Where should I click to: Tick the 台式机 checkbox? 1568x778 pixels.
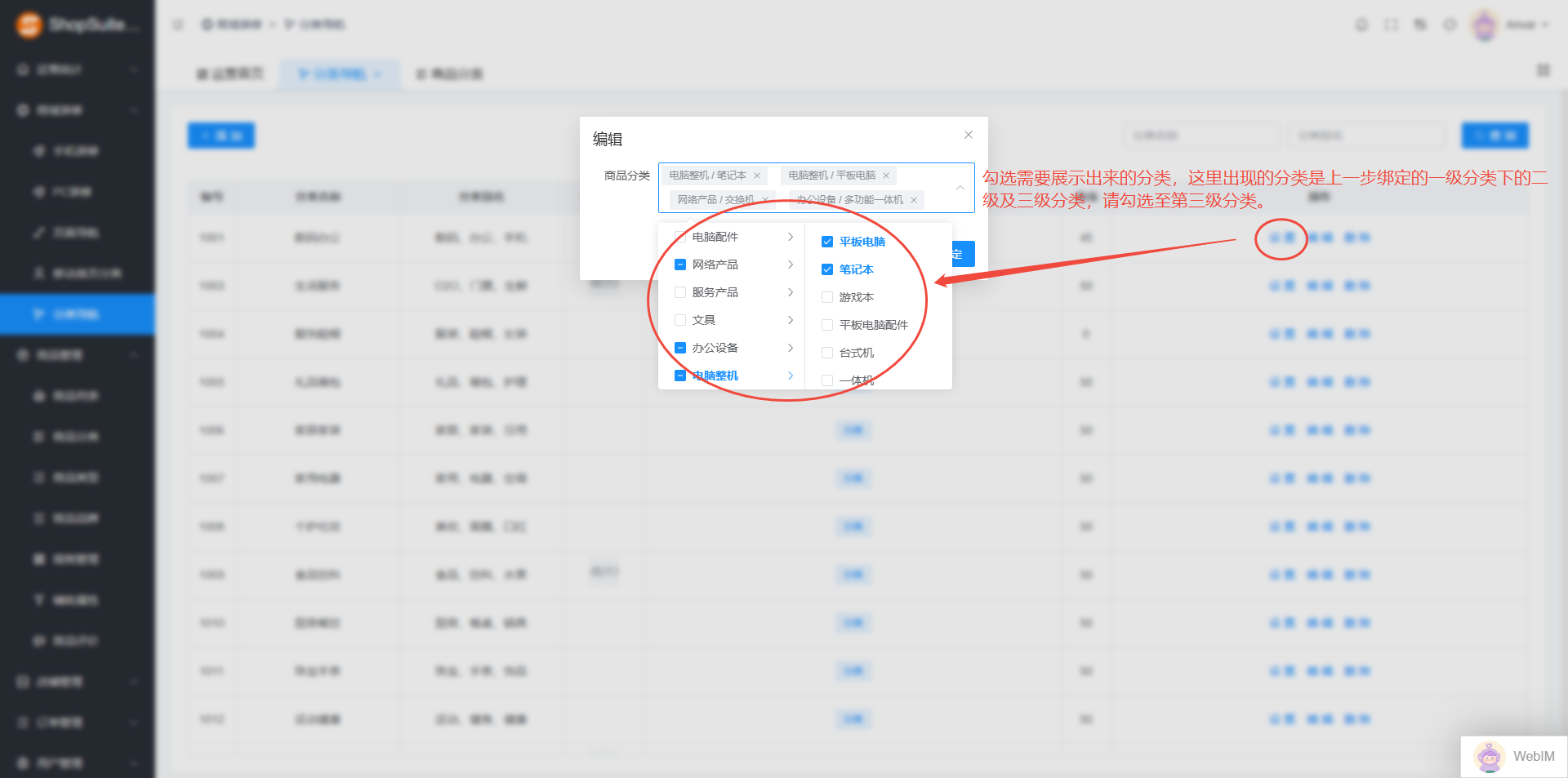(827, 353)
